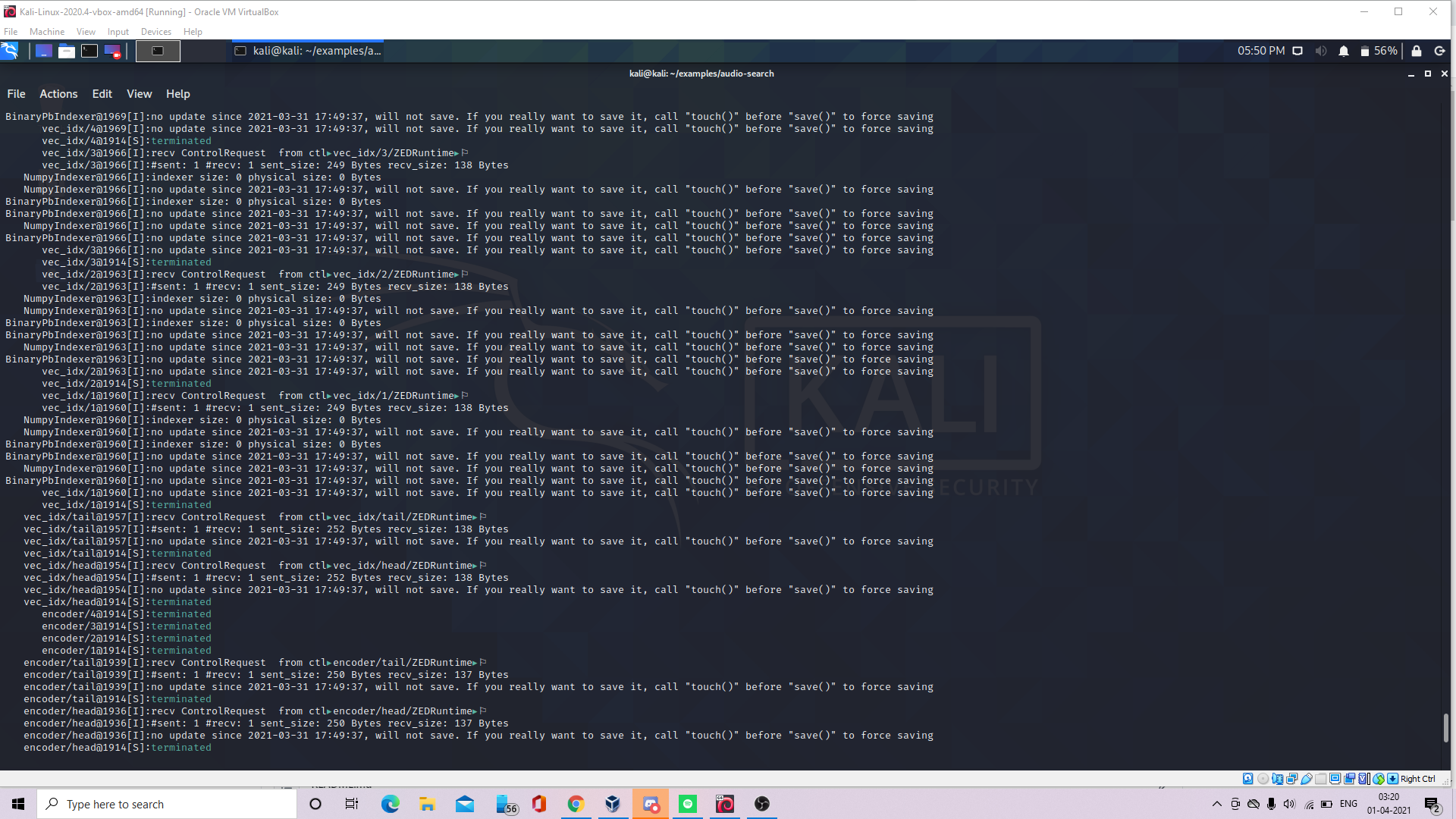Open the terminal Edit menu
1456x819 pixels.
point(102,94)
